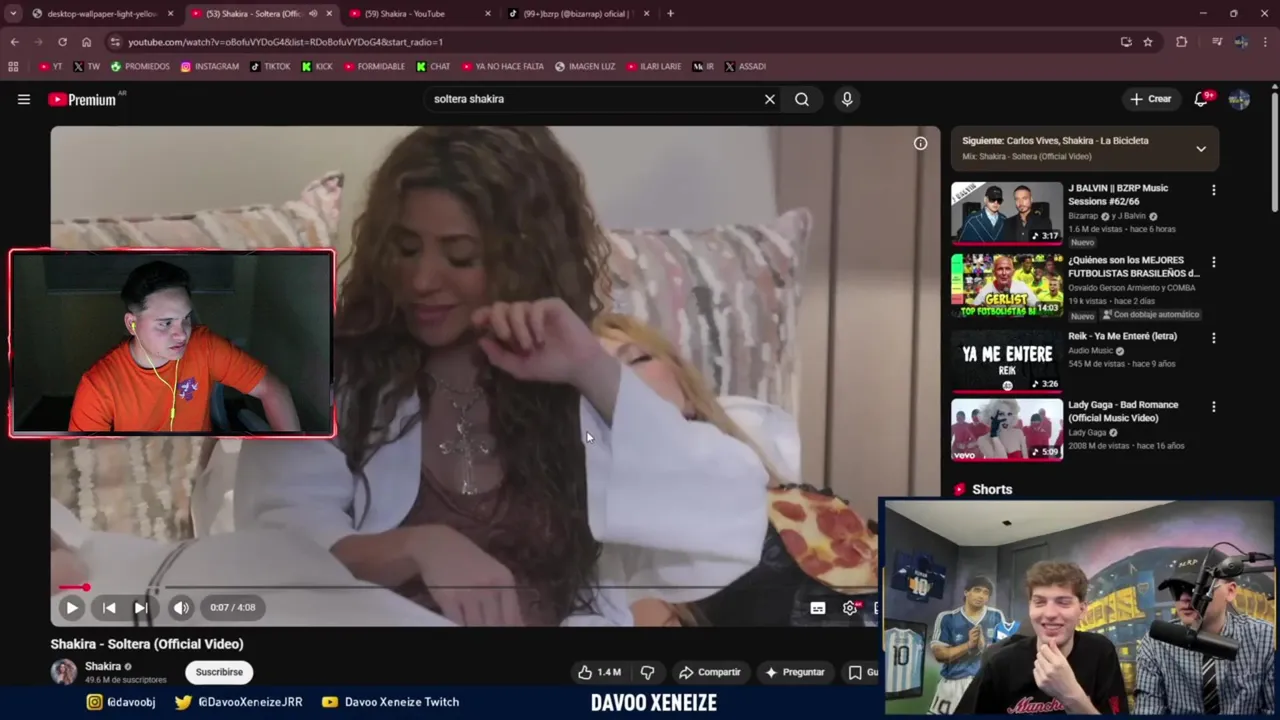
Task: Click Compartir to share the video
Action: click(x=710, y=672)
